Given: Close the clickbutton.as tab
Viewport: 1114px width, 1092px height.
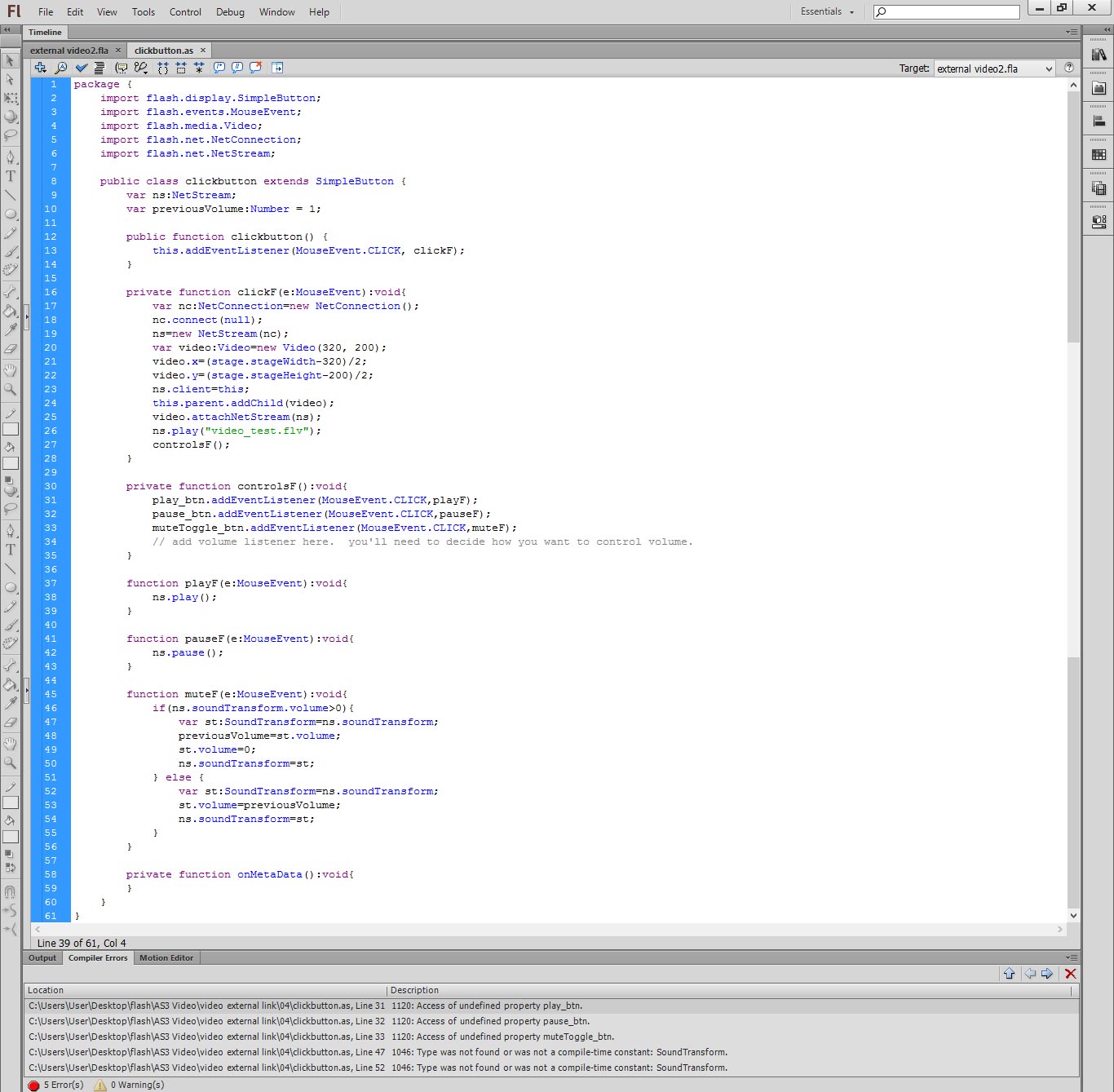Looking at the screenshot, I should 203,51.
